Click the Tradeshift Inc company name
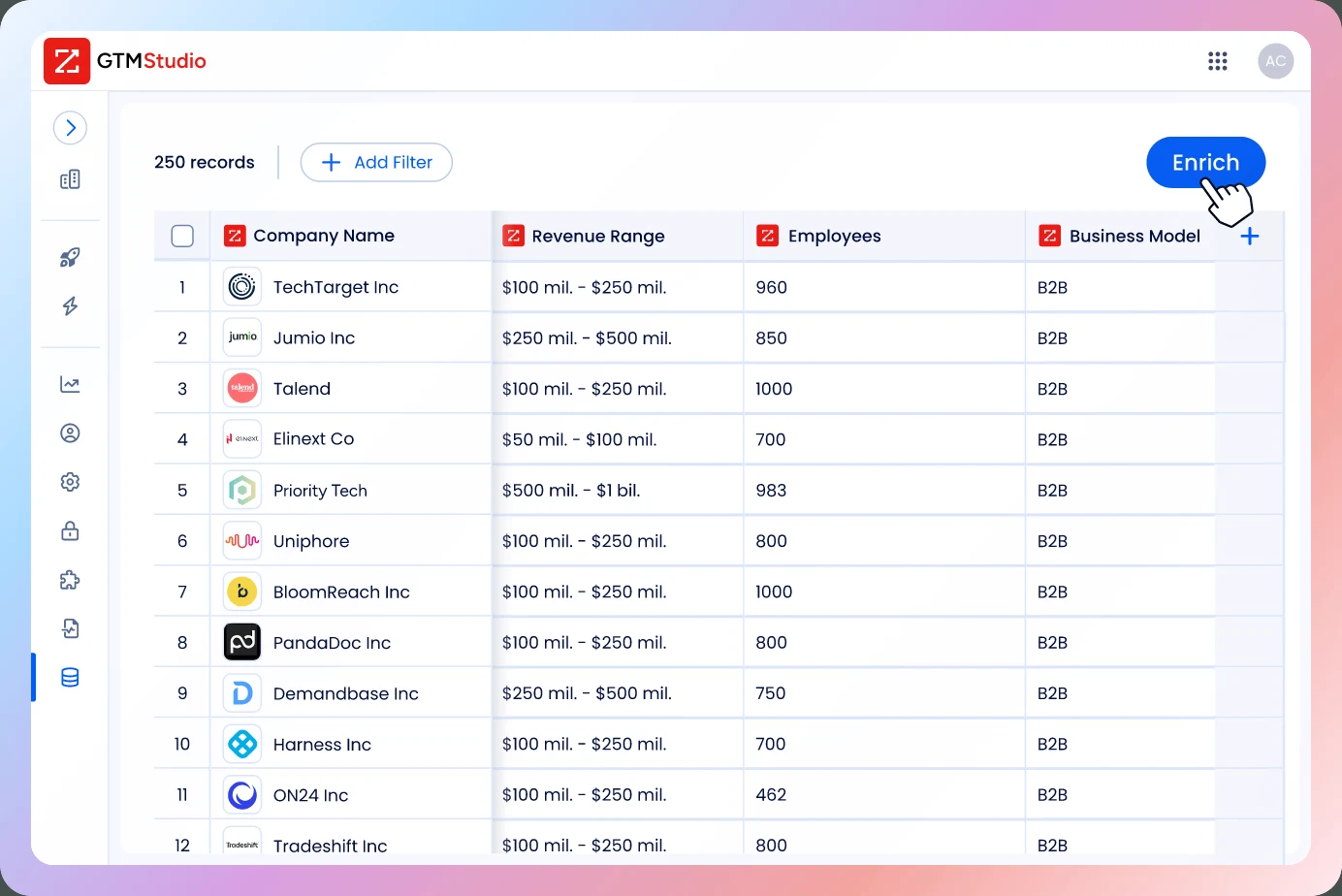The image size is (1342, 896). coord(330,846)
